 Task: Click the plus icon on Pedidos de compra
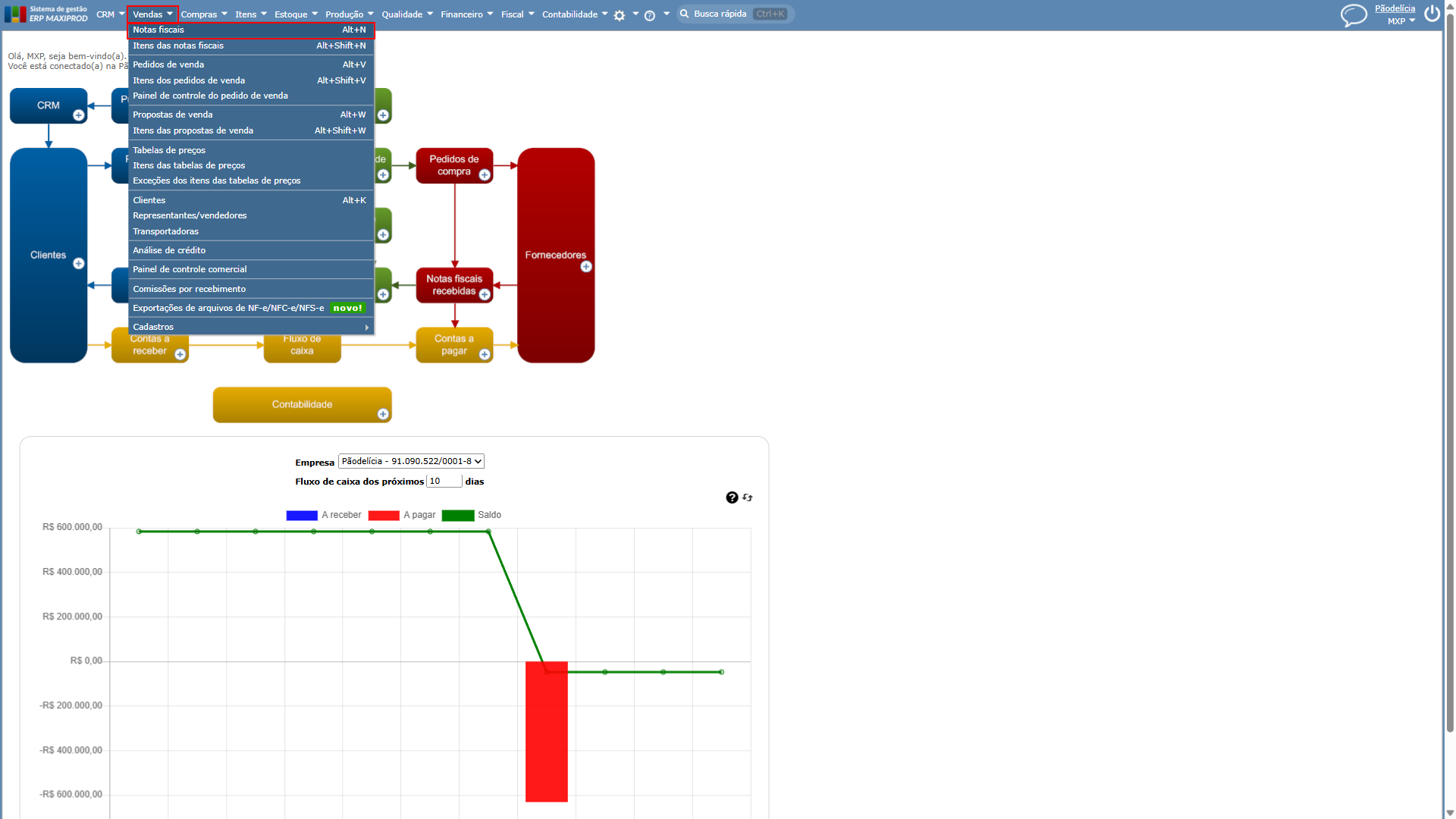(485, 175)
